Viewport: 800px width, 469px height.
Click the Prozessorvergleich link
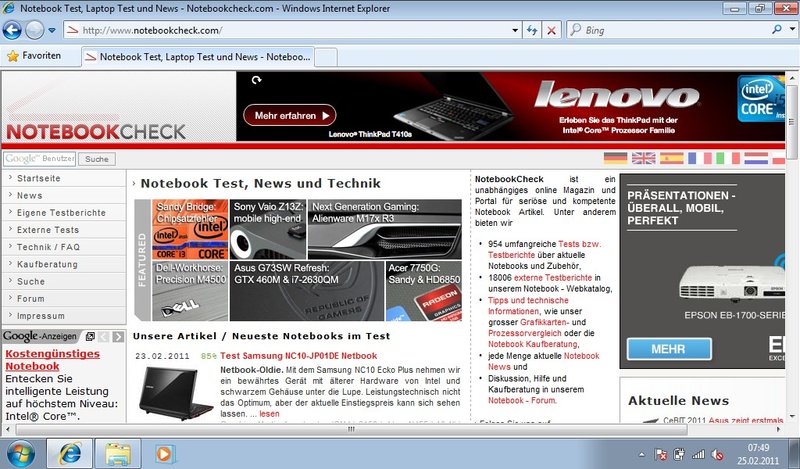(x=524, y=333)
